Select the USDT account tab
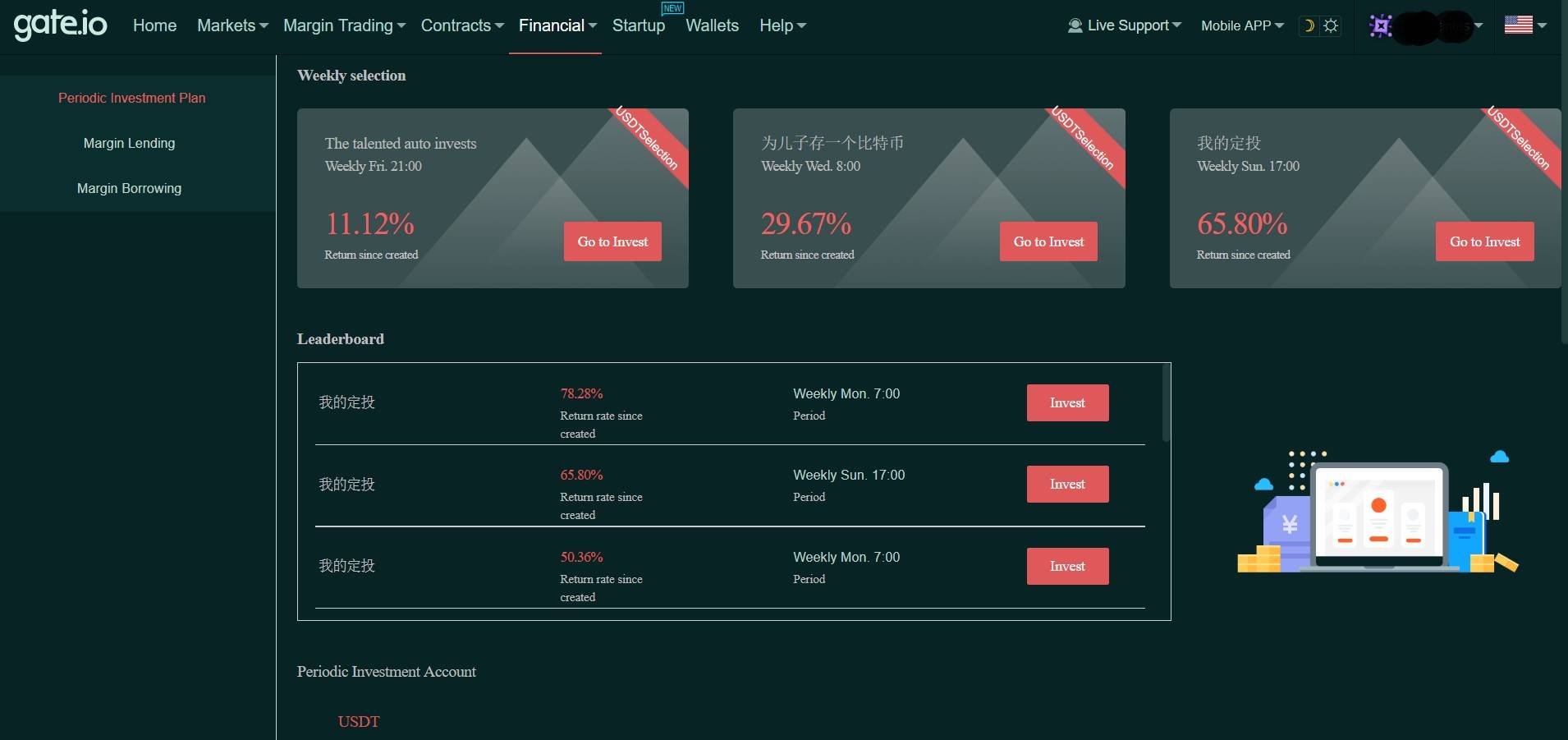This screenshot has width=1568, height=740. tap(359, 721)
